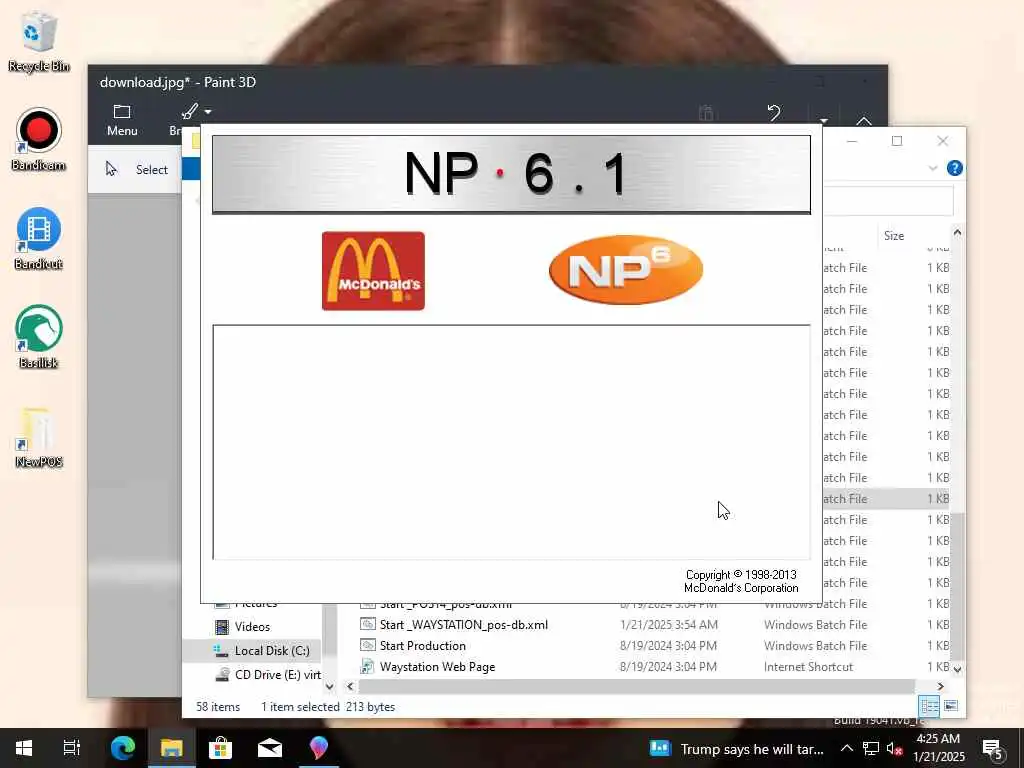Launch the Bandicut desktop shortcut
Image resolution: width=1024 pixels, height=768 pixels.
point(39,238)
